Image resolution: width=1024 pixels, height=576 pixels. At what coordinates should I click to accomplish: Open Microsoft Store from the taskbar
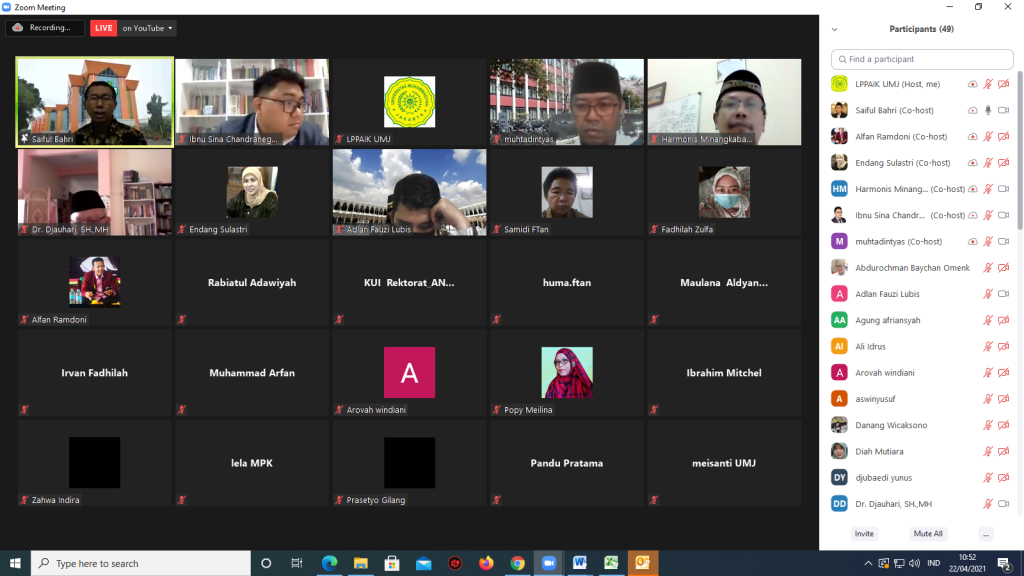pyautogui.click(x=392, y=563)
